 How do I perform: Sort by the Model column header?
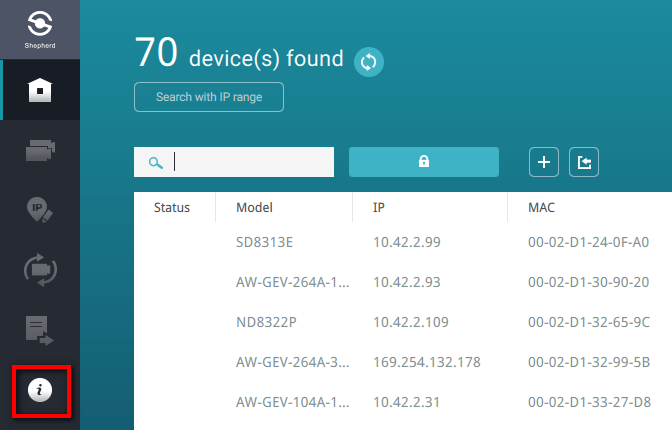[x=254, y=208]
